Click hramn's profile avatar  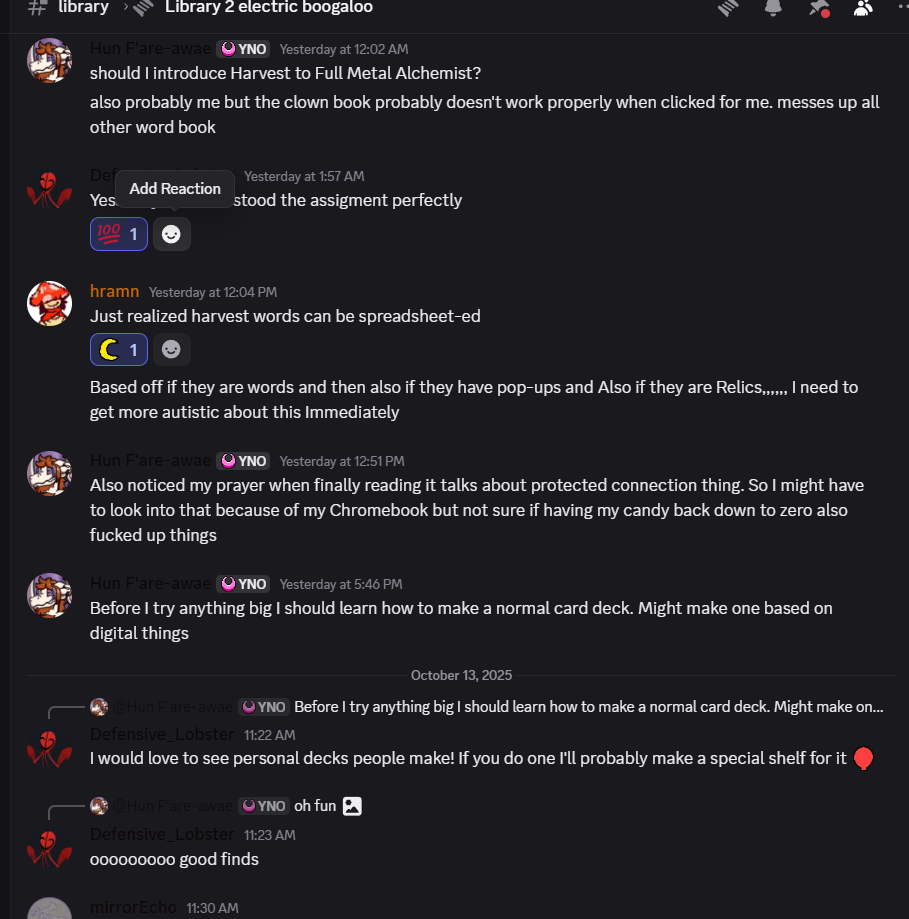coord(49,303)
